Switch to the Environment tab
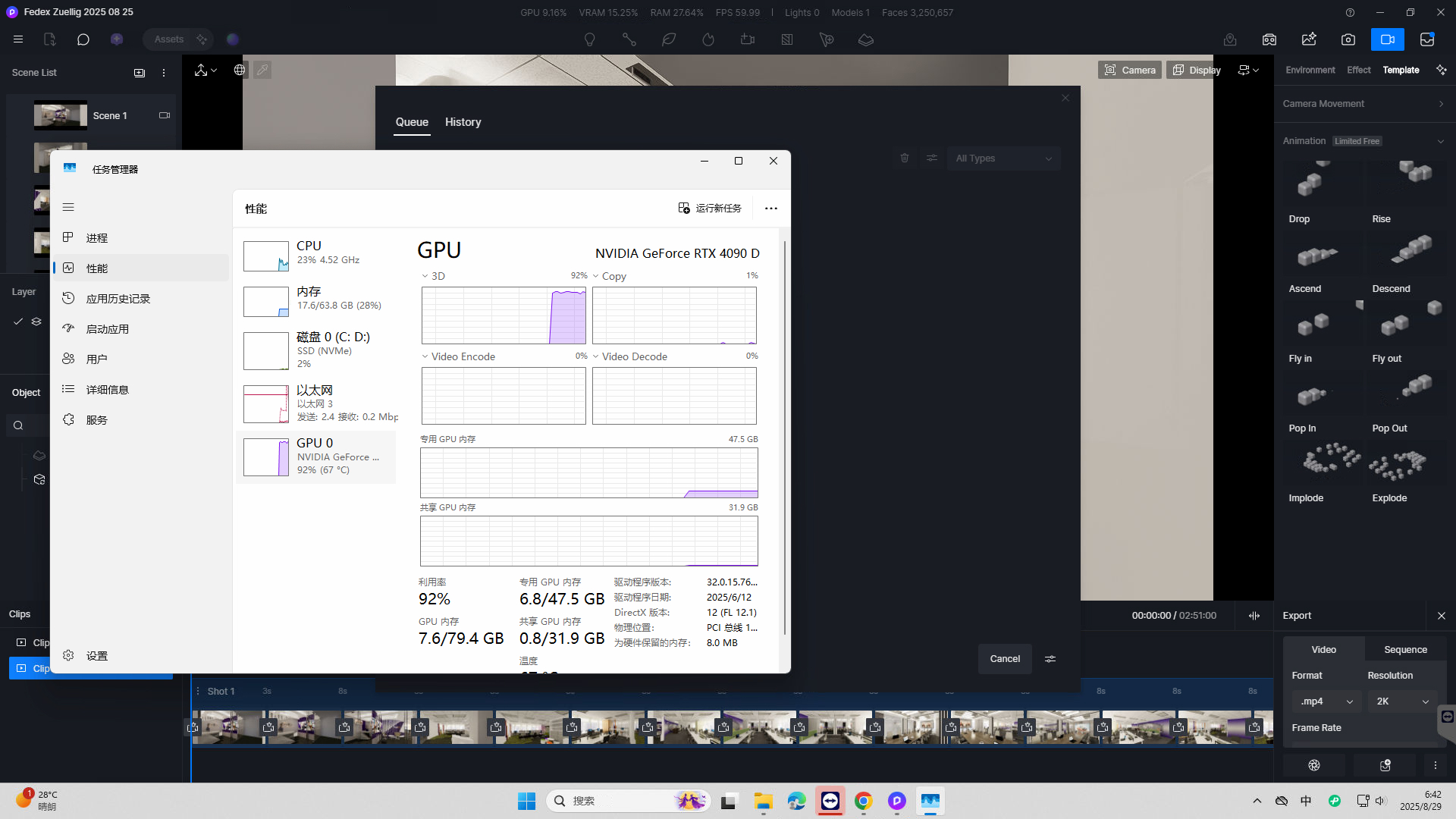1456x819 pixels. [1310, 70]
